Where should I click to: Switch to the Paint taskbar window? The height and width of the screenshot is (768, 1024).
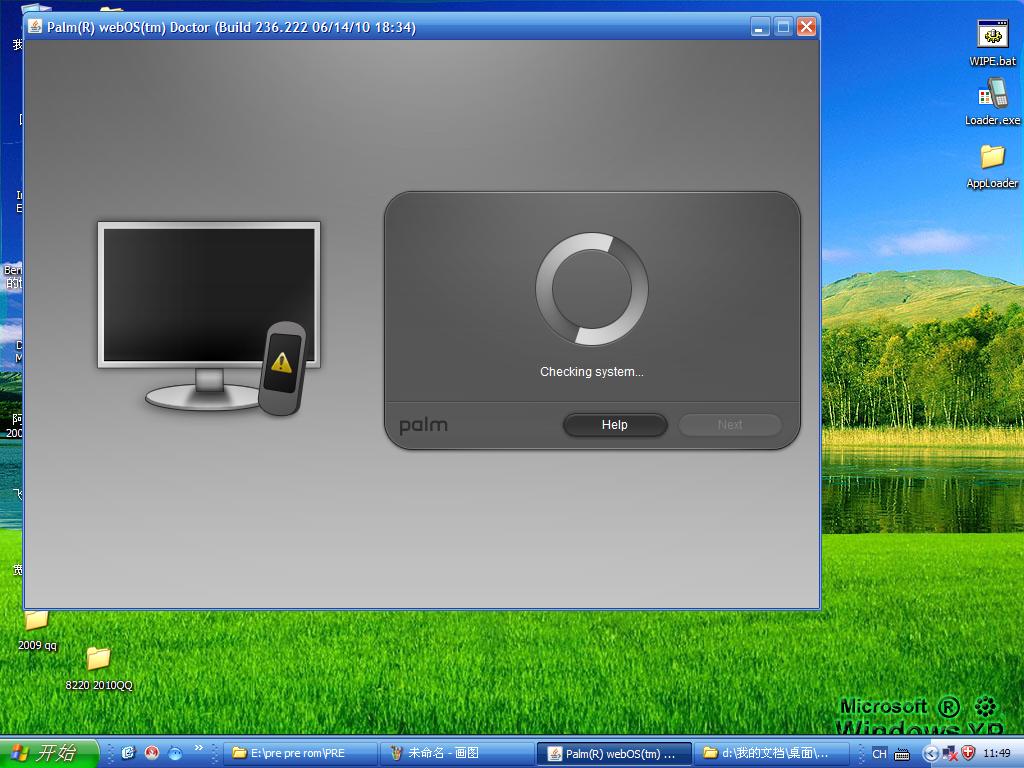455,753
